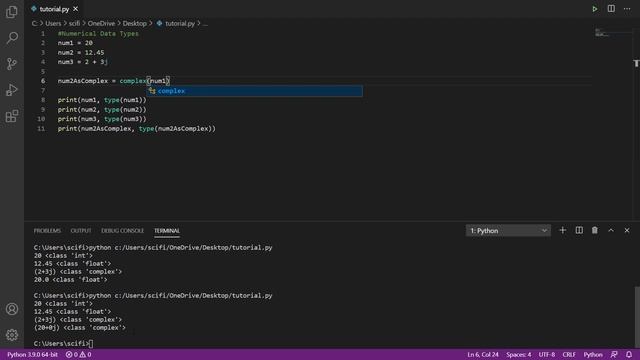640x360 pixels.
Task: Select the tutorial.py editor tab
Action: tap(54, 9)
